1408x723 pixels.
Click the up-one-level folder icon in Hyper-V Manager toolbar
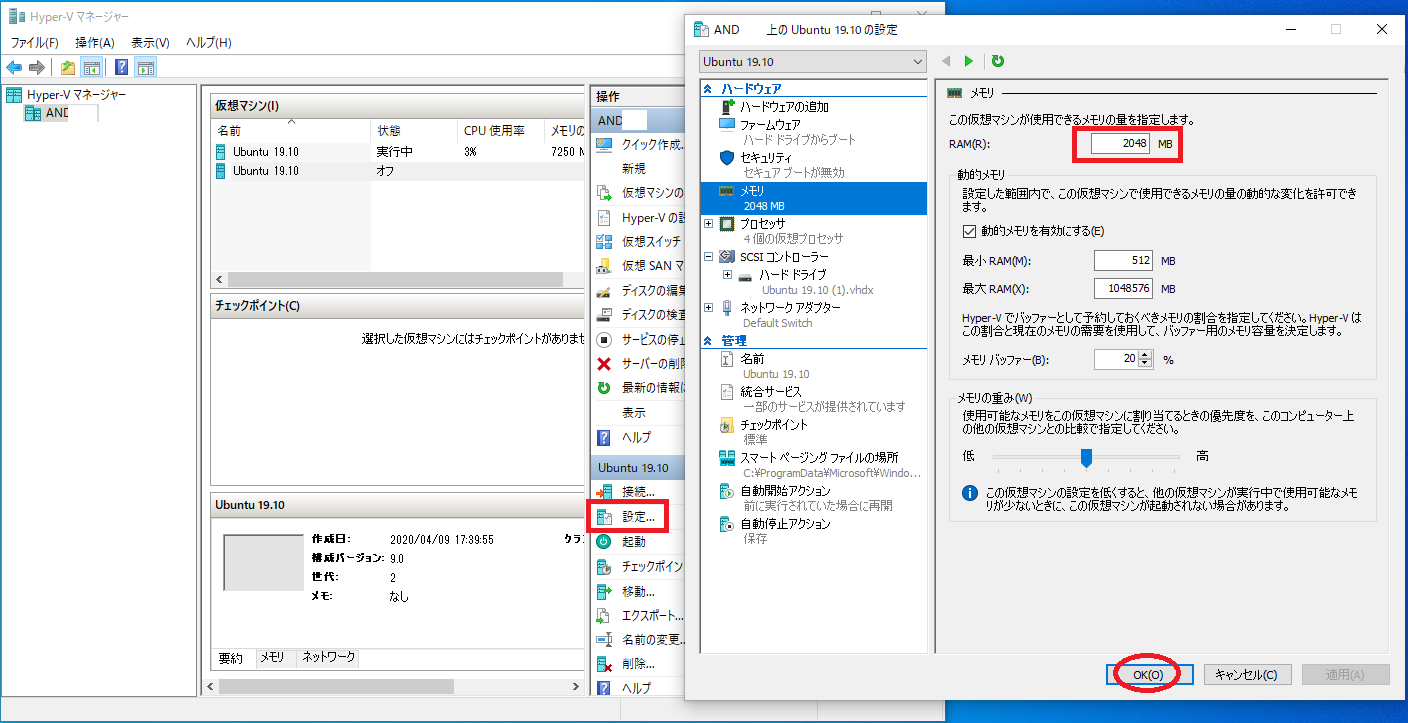67,67
